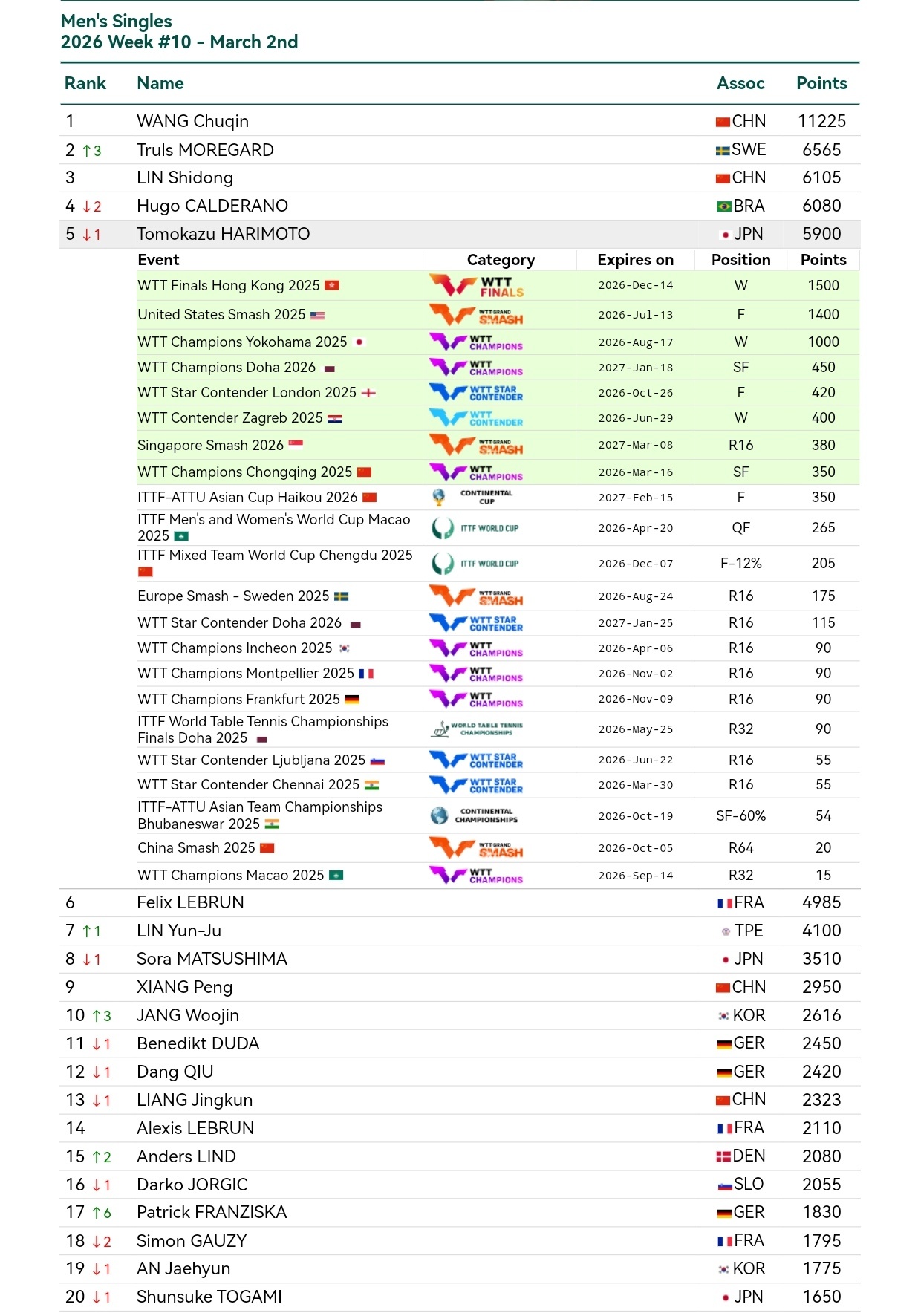
Task: Click the Points column header
Action: pos(821,84)
